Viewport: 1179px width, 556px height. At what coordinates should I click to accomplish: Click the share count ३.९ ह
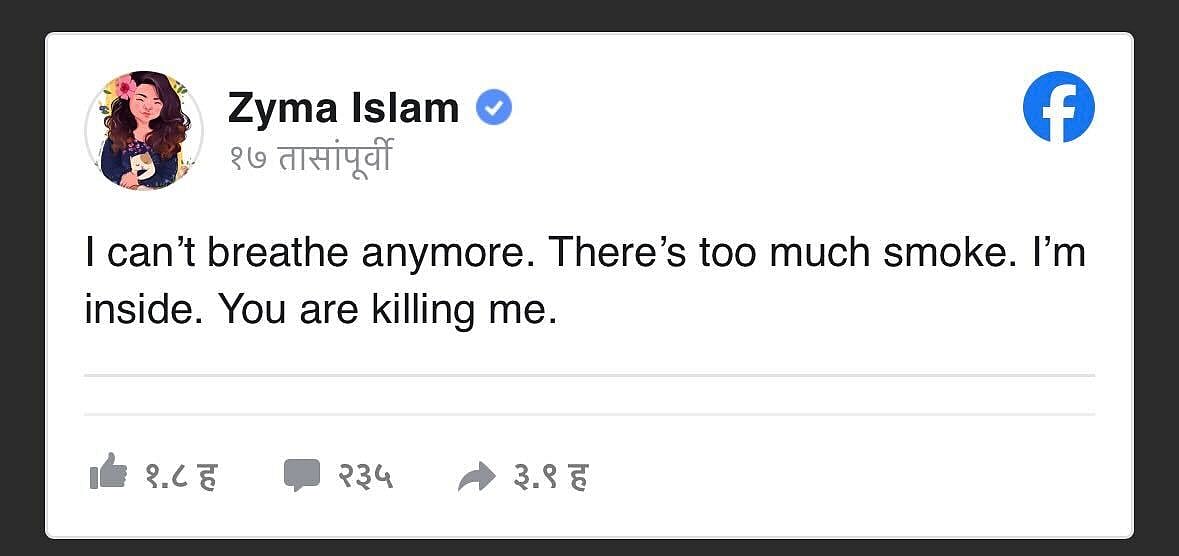[550, 476]
